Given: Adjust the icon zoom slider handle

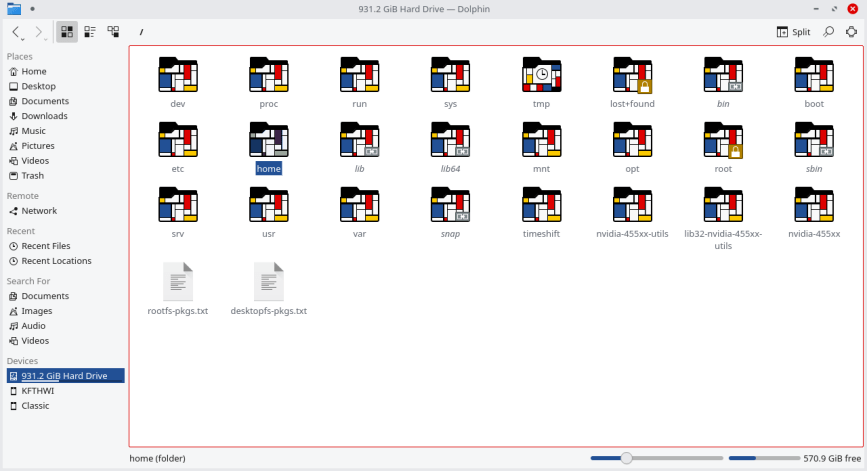Looking at the screenshot, I should click(x=626, y=458).
